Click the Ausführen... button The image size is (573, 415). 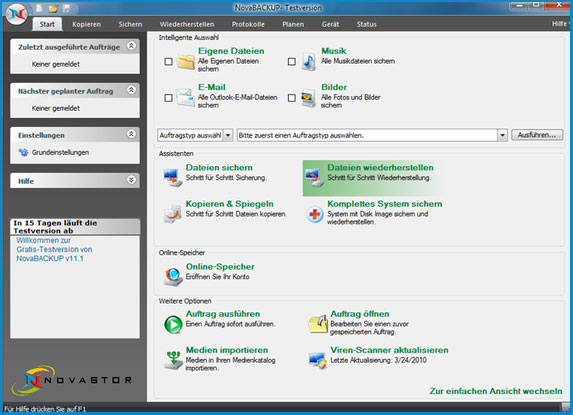(537, 135)
